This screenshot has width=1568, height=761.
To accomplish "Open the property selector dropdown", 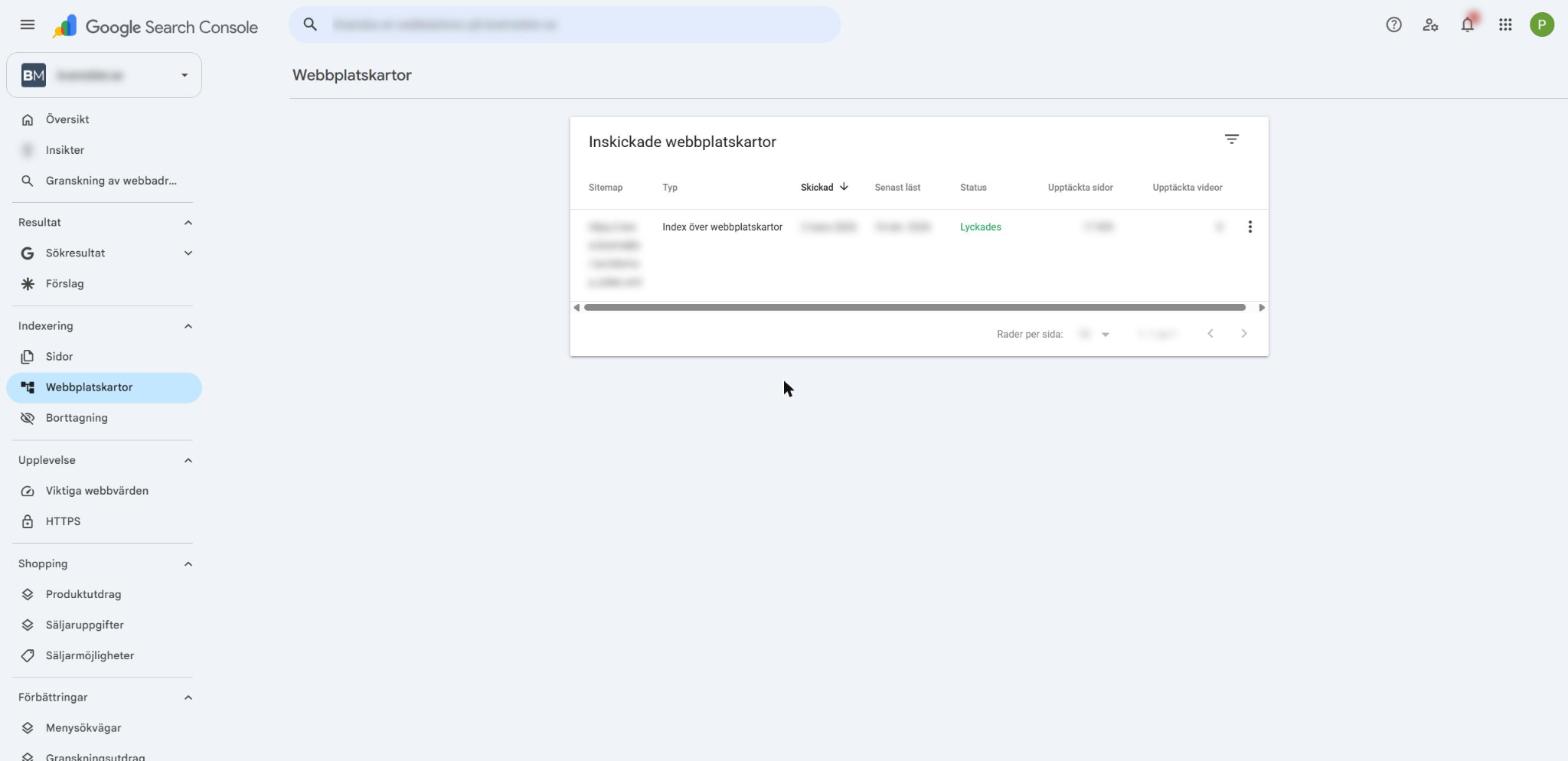I will 104,75.
